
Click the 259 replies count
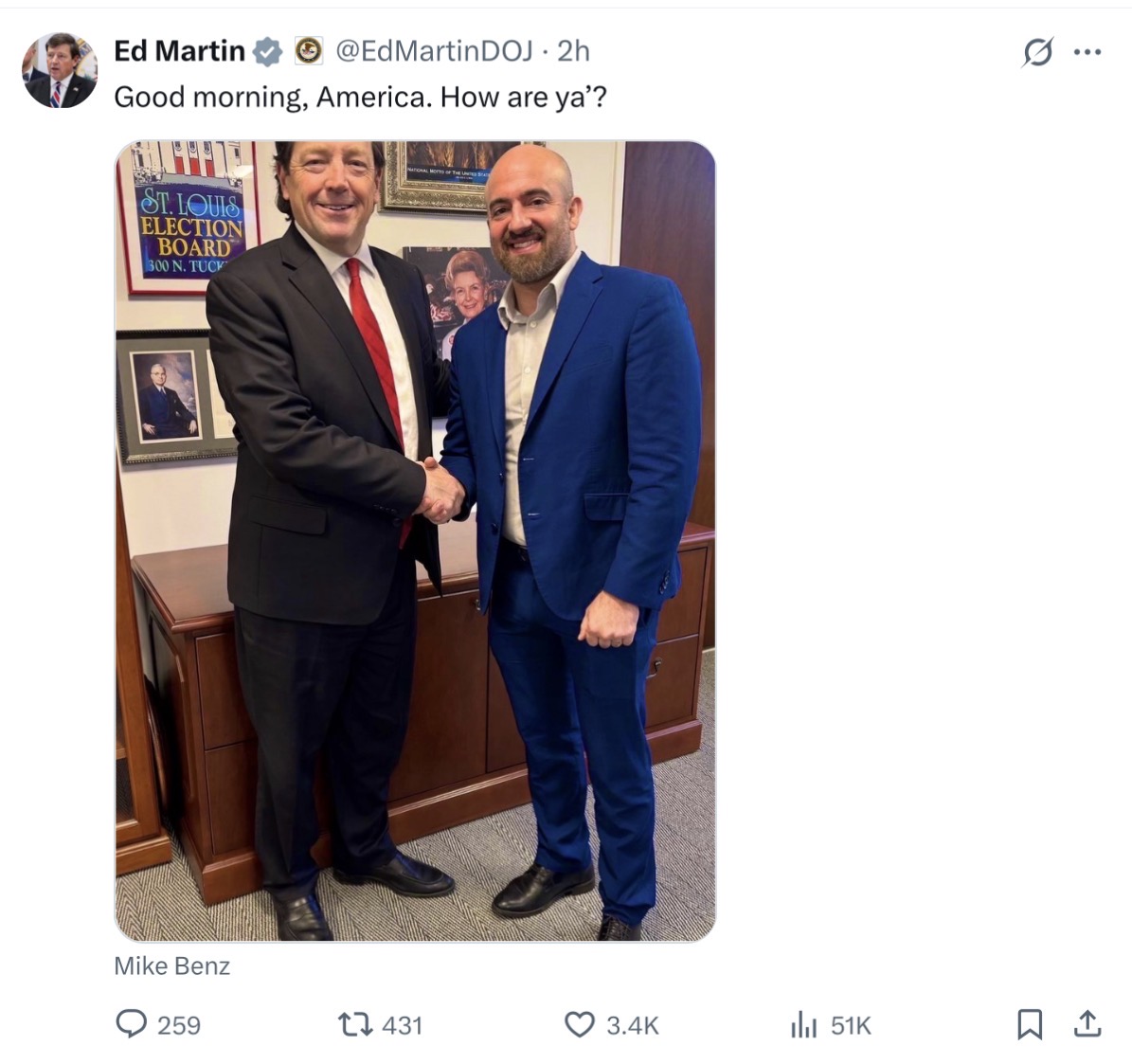179,1025
